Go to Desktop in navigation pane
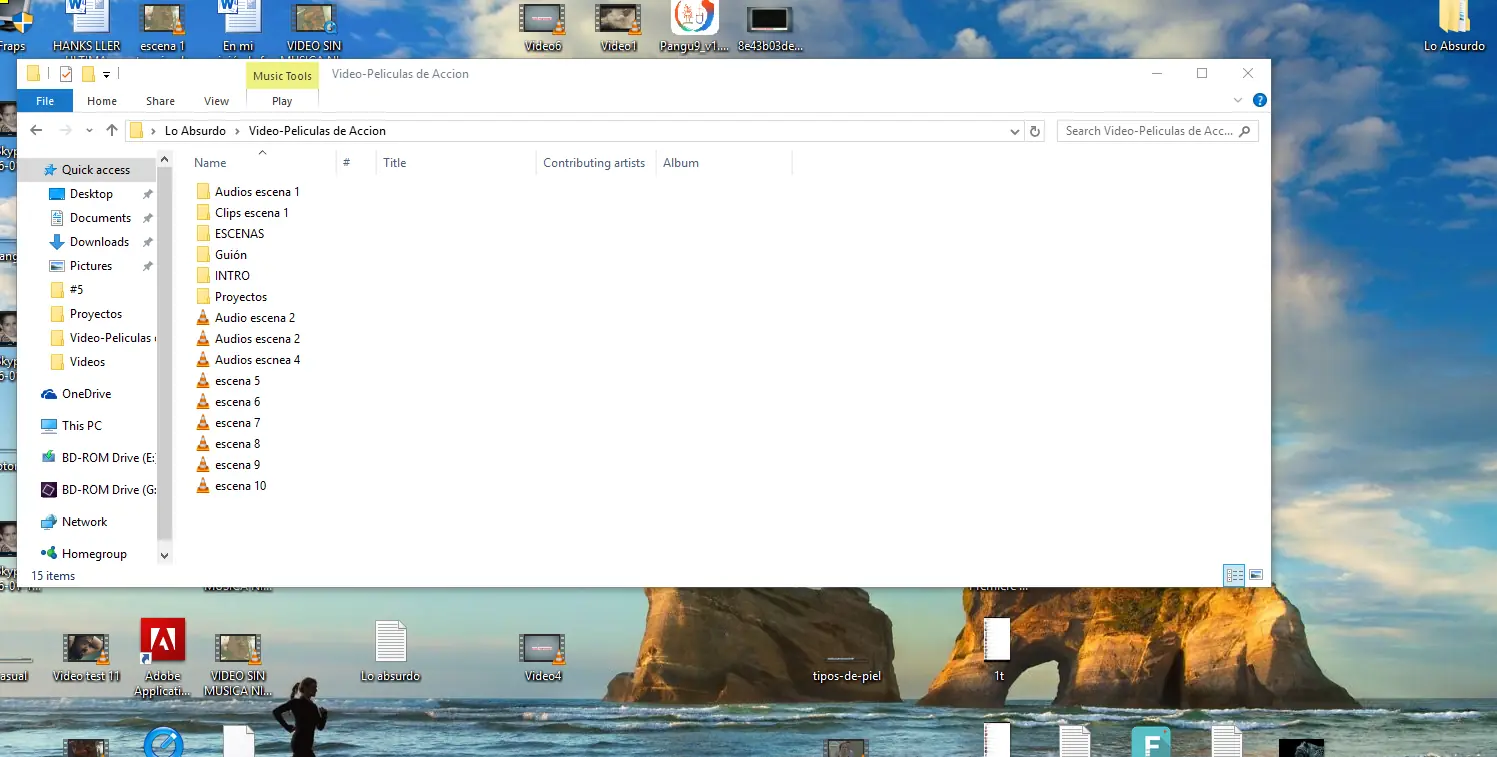 [x=91, y=193]
